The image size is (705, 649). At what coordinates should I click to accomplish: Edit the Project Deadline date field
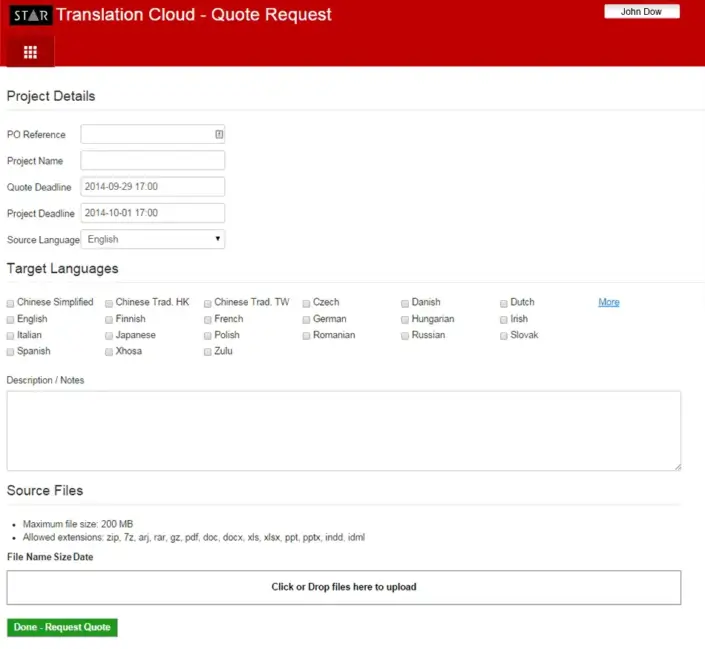tap(153, 213)
